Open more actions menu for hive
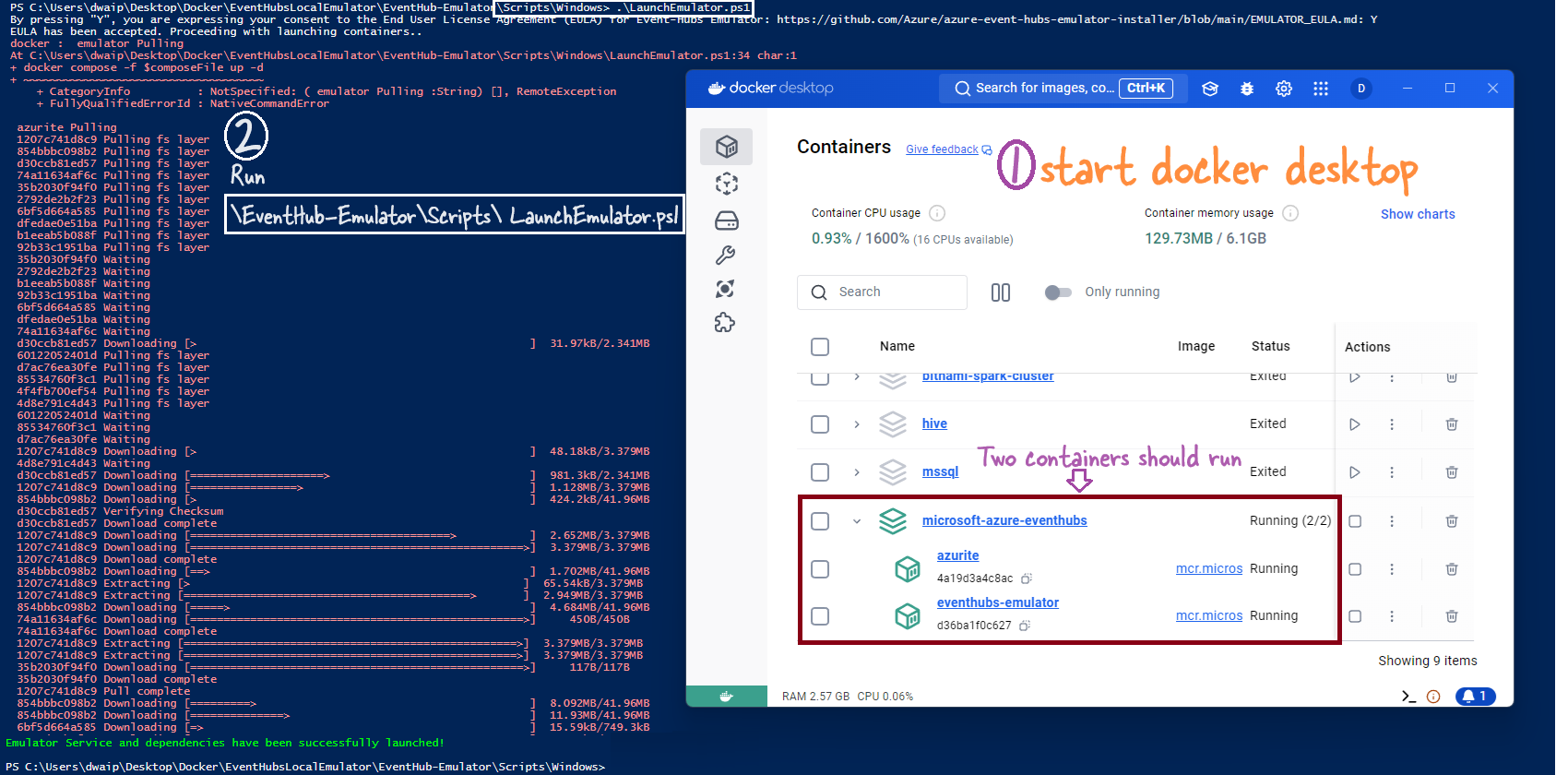Screen dimensions: 1568x775 click(1392, 424)
